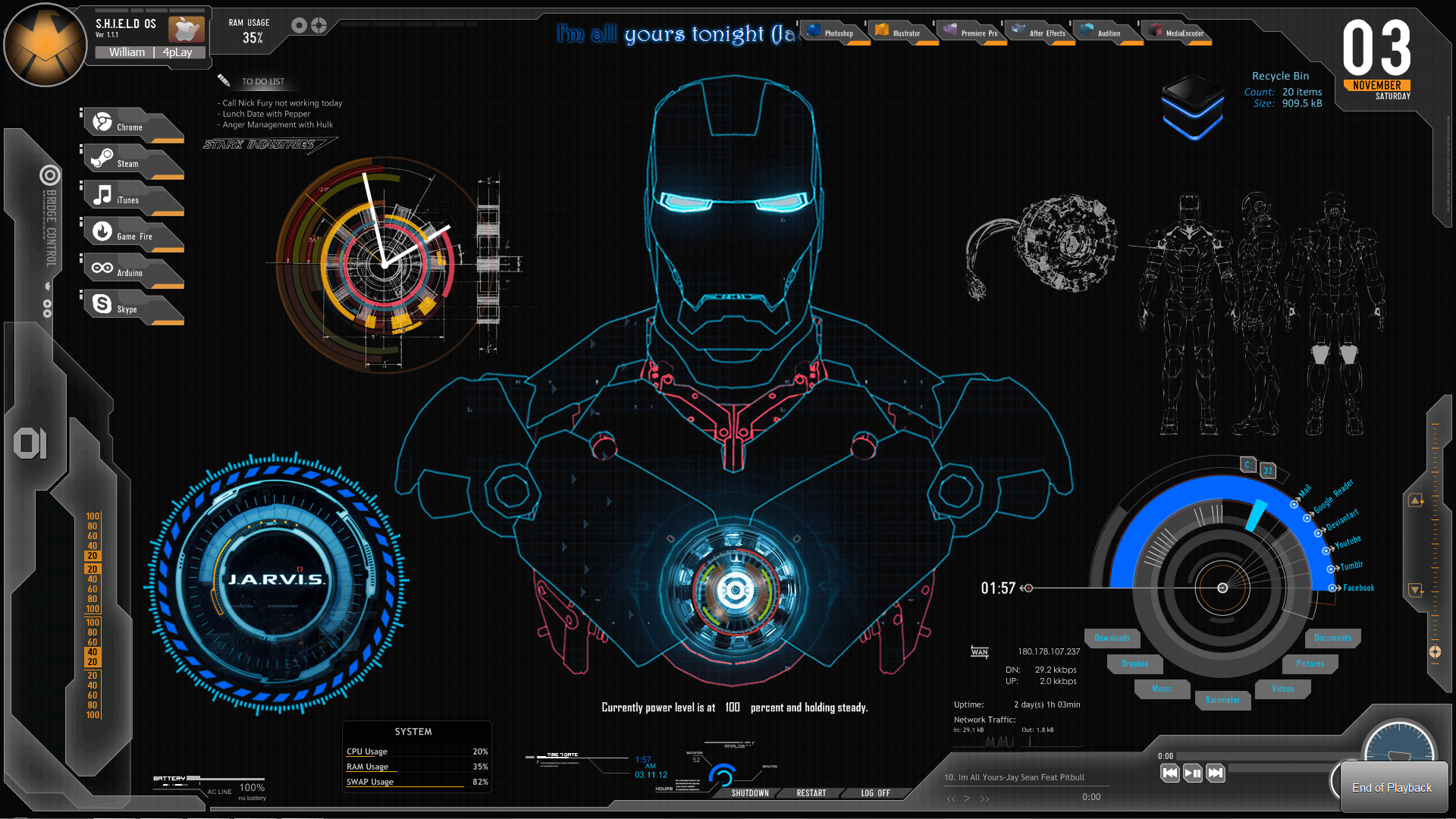The height and width of the screenshot is (819, 1456).
Task: Click the 'Anger Management with Hulk' note
Action: point(275,124)
